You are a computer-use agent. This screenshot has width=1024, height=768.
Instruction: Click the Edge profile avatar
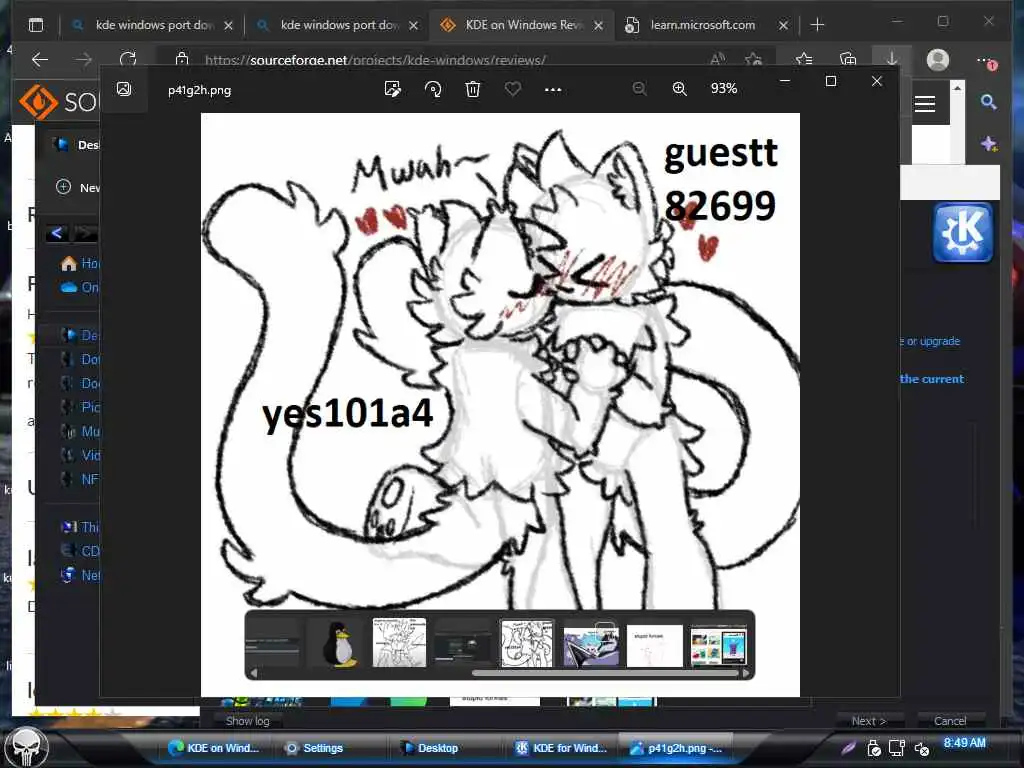tap(938, 59)
